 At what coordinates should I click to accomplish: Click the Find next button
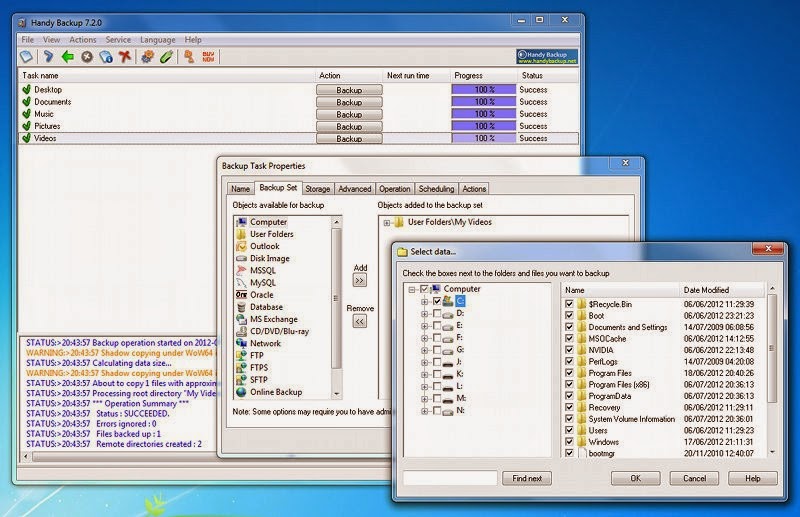click(x=527, y=478)
